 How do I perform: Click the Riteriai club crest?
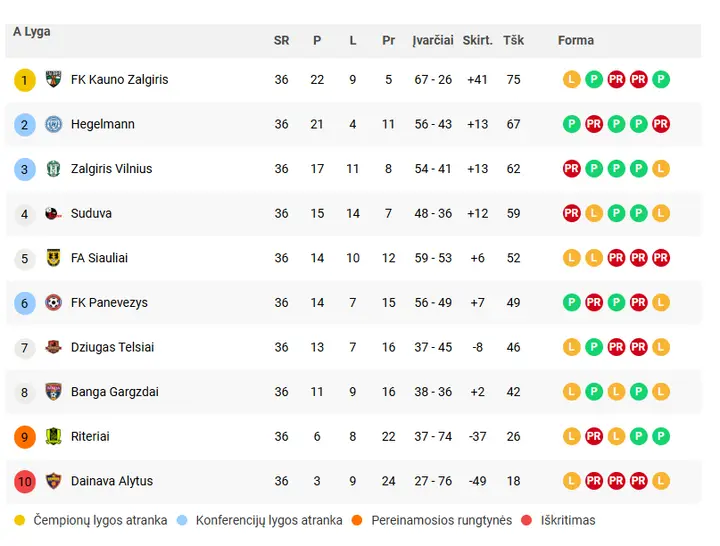pos(53,436)
